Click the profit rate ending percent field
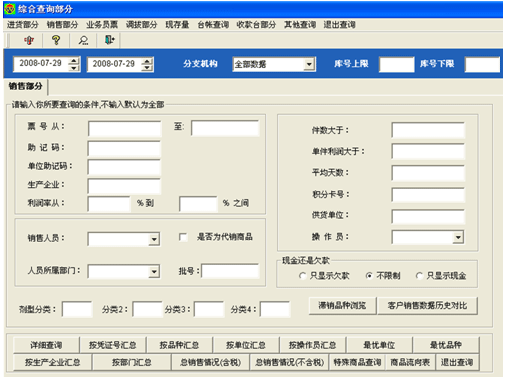 198,204
